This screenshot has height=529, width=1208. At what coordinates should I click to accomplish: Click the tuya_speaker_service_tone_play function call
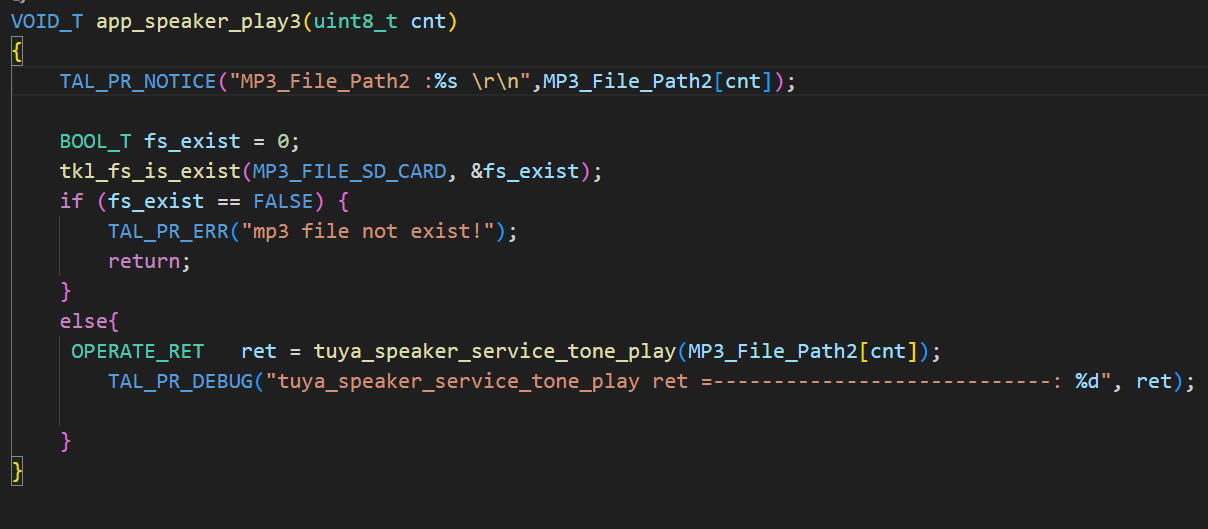coord(495,351)
